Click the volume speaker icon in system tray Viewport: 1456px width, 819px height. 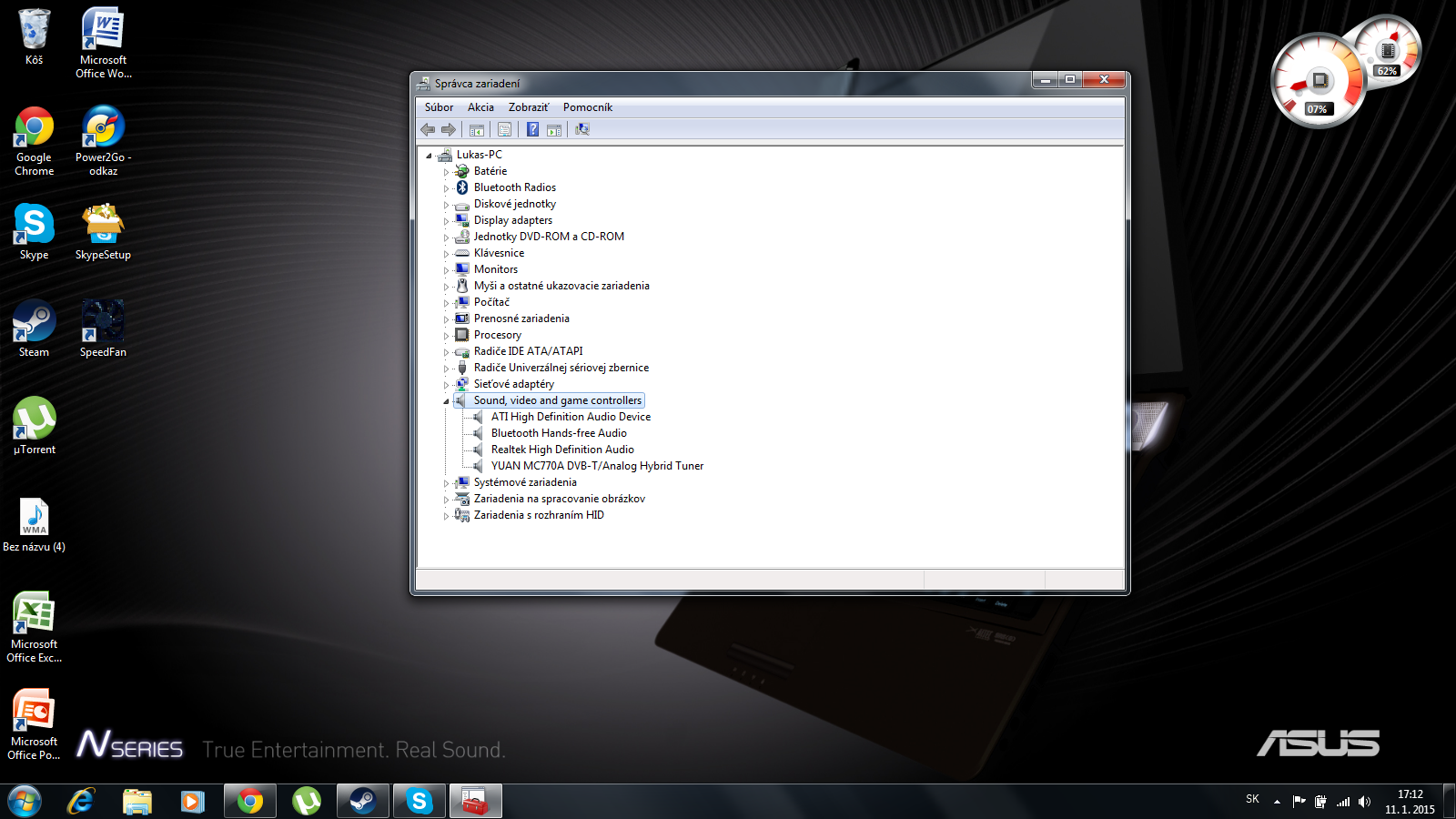tap(1364, 802)
